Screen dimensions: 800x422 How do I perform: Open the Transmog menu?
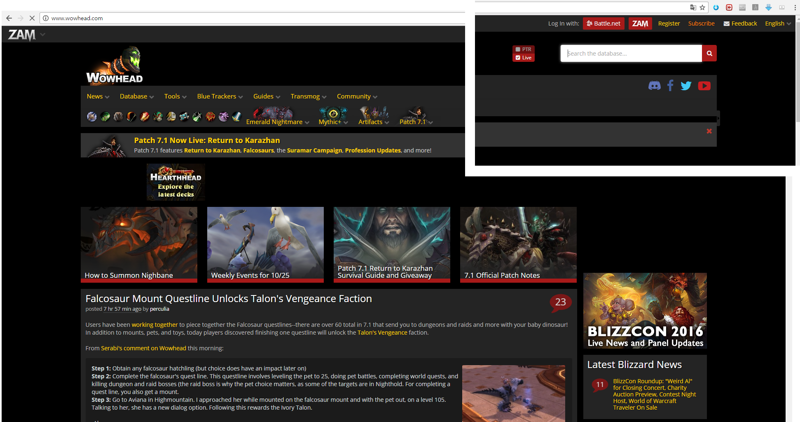click(308, 96)
